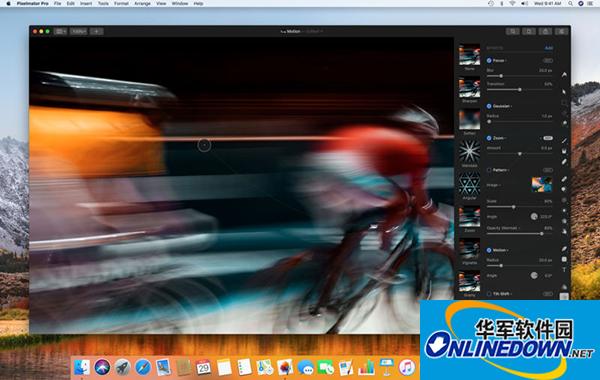
Task: Select the Paint brush tool
Action: point(564,140)
